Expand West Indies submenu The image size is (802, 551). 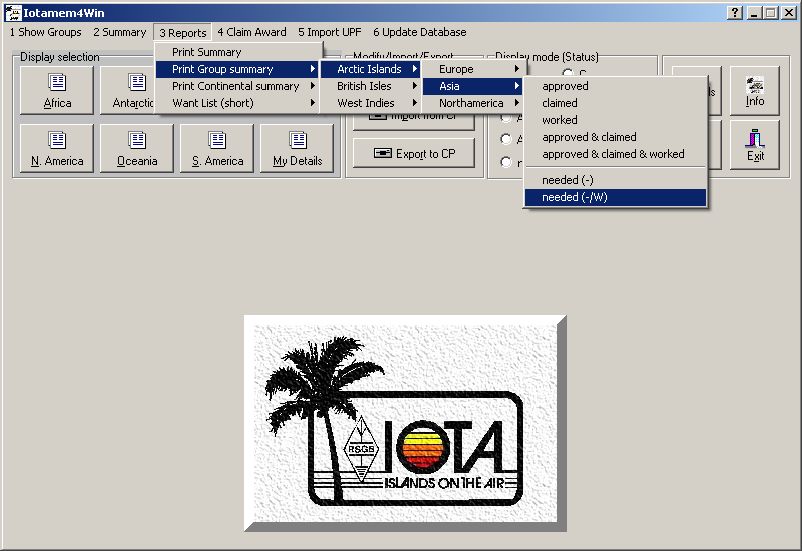371,103
